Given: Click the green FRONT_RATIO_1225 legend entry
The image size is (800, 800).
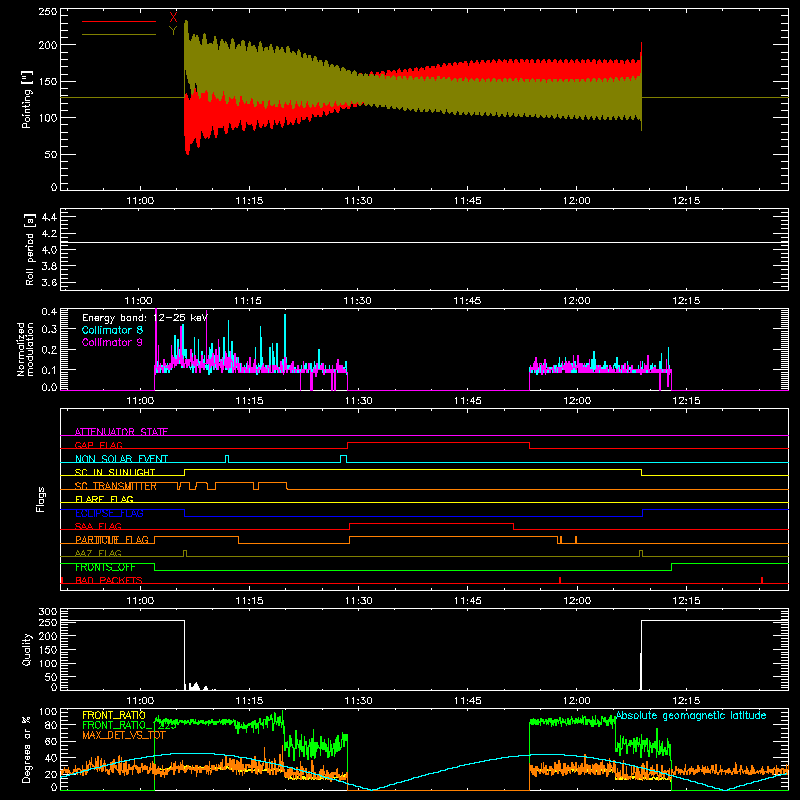Looking at the screenshot, I should [130, 725].
